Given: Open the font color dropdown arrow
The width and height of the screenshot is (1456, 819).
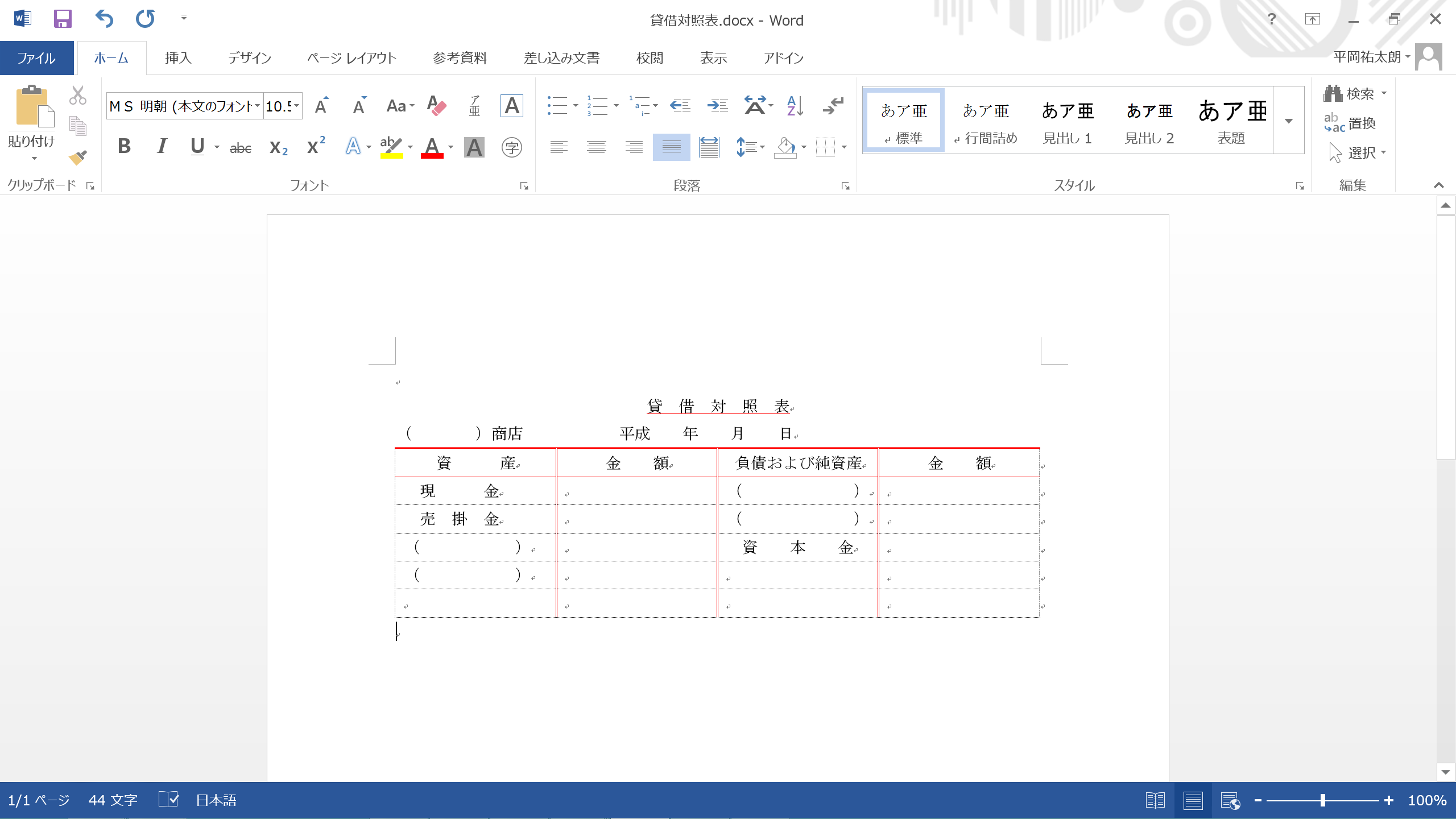Looking at the screenshot, I should point(451,147).
